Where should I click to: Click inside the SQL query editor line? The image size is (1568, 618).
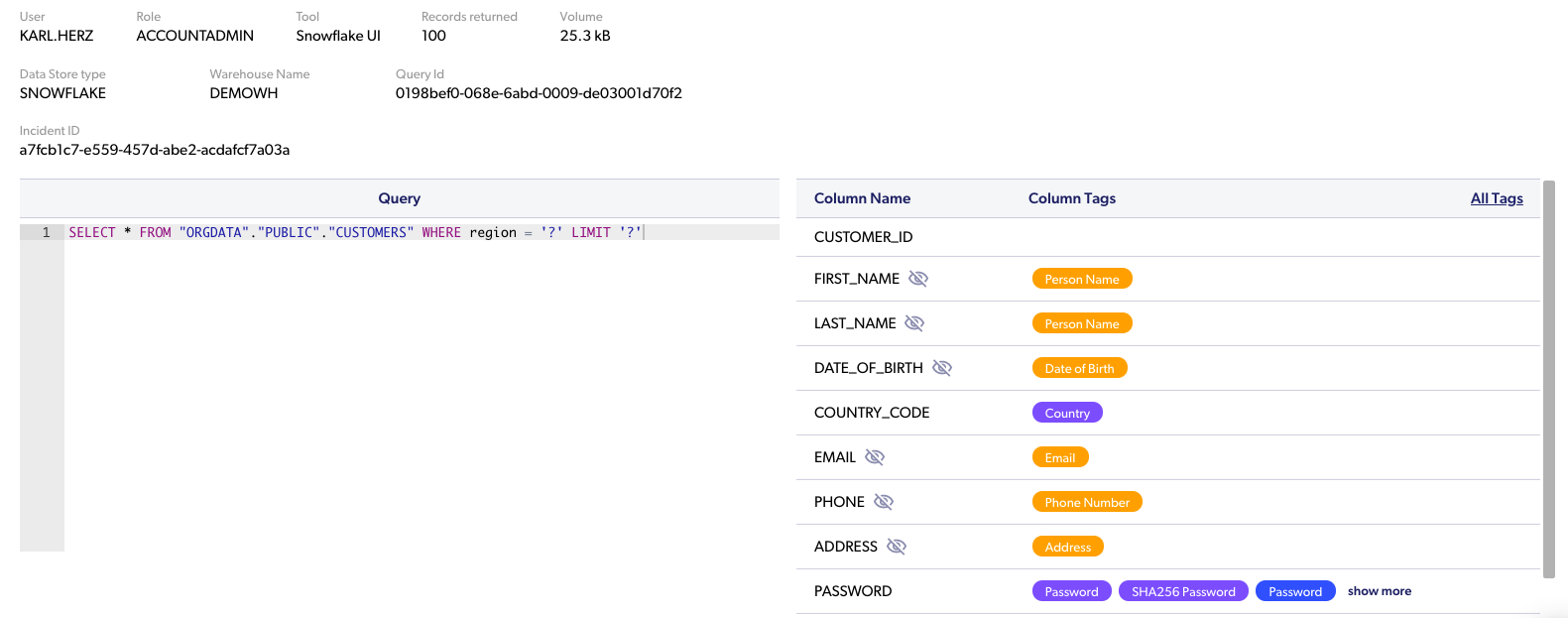click(397, 232)
